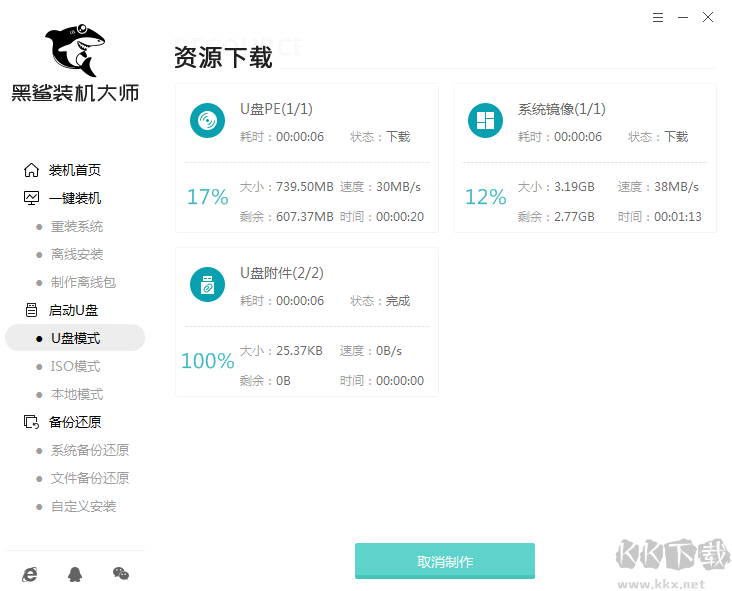Click the 资源下载 heading
This screenshot has width=732, height=591.
pyautogui.click(x=224, y=58)
